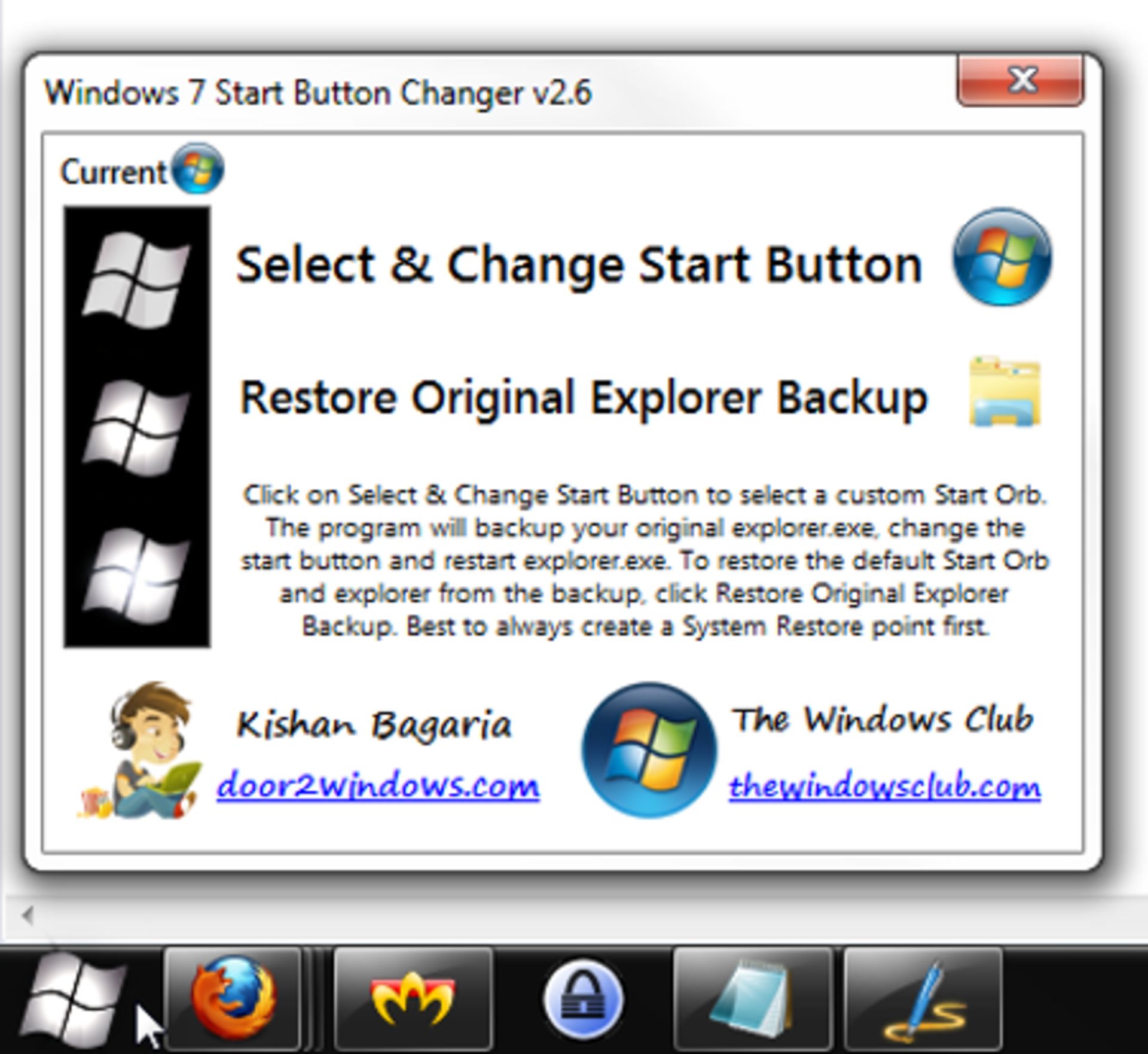
Task: Click the top white Windows logo preview
Action: (x=137, y=280)
